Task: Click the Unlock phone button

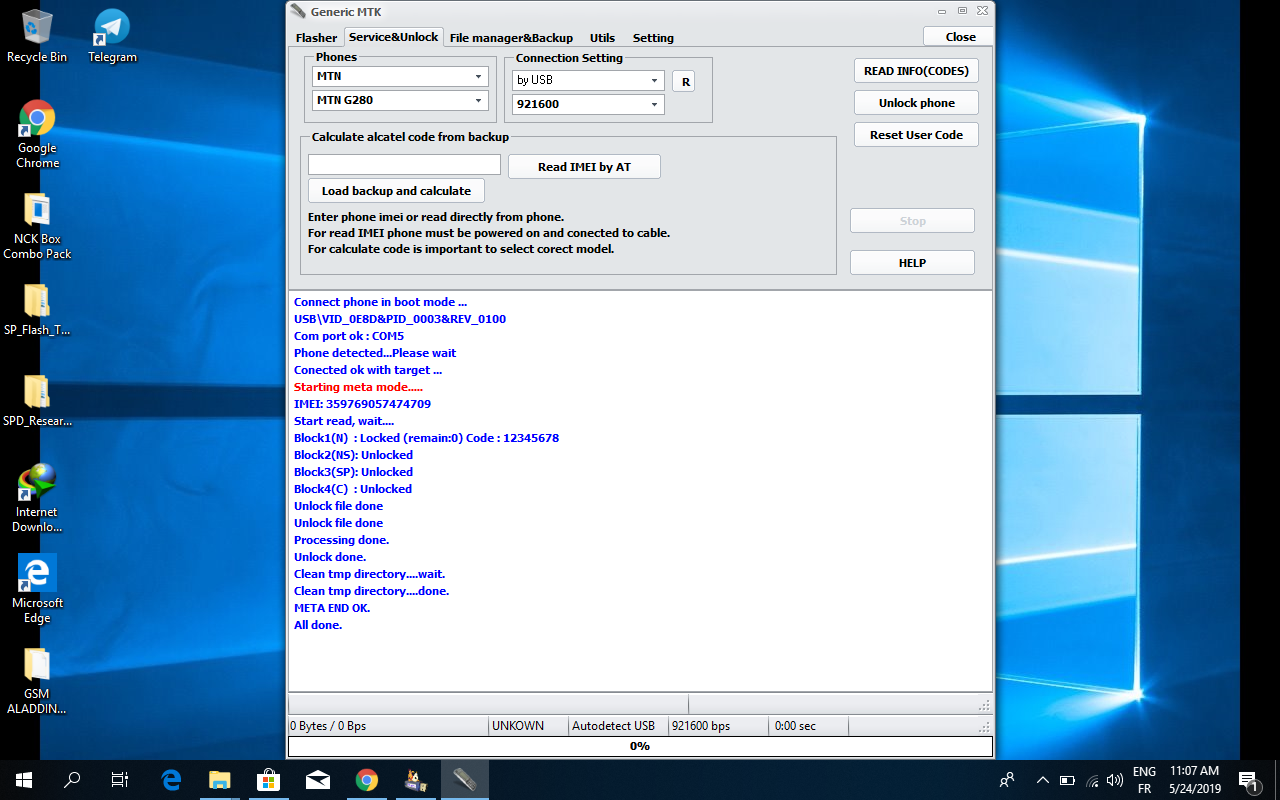Action: (915, 102)
